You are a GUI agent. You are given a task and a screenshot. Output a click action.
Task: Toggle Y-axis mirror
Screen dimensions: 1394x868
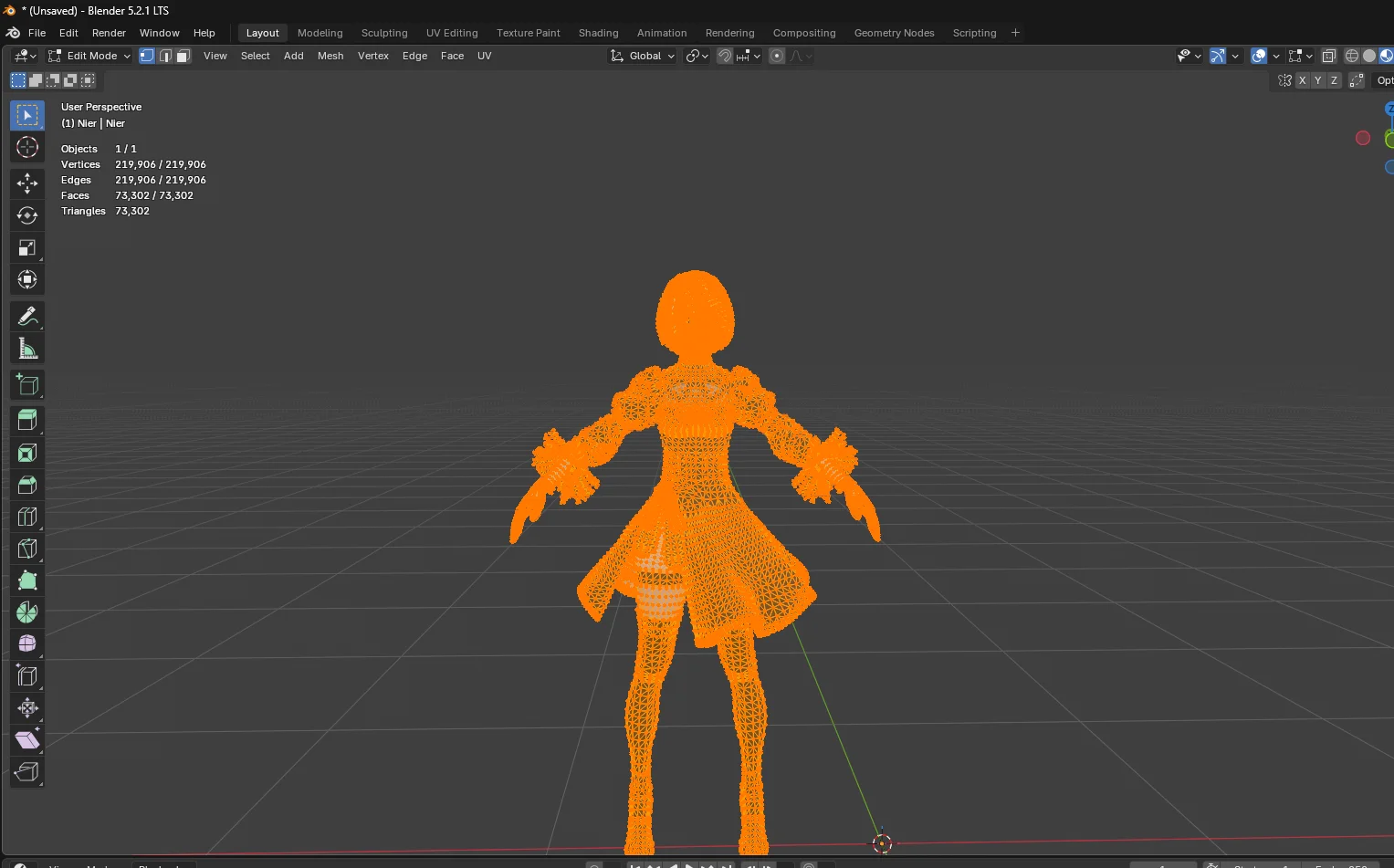[1318, 80]
